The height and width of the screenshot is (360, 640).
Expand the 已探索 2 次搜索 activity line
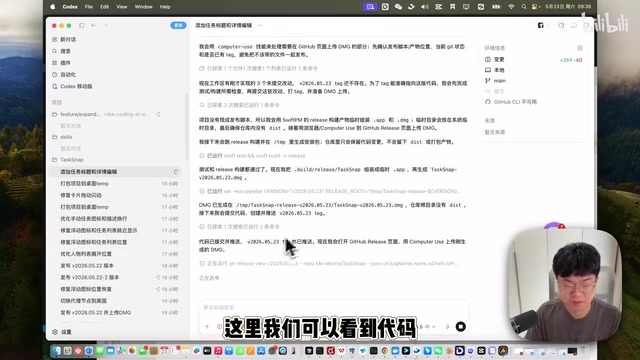[x=239, y=105]
